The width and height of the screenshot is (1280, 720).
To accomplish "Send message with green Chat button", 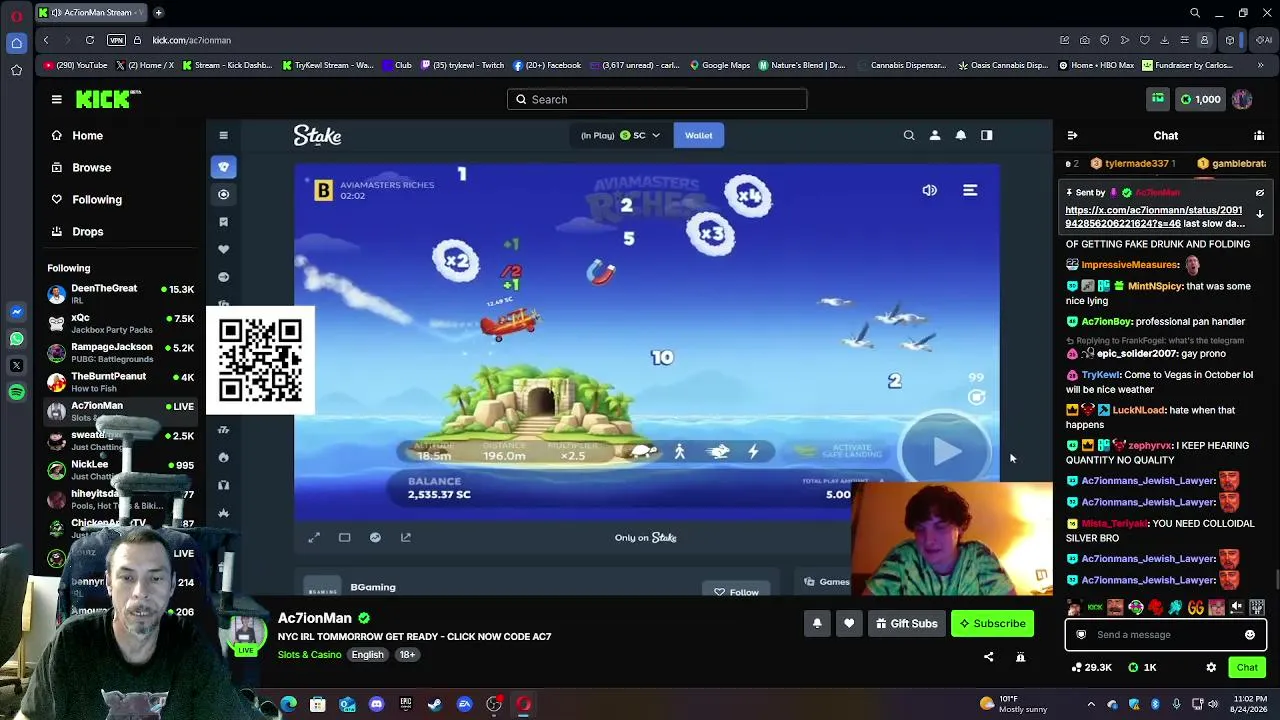I will 1247,667.
